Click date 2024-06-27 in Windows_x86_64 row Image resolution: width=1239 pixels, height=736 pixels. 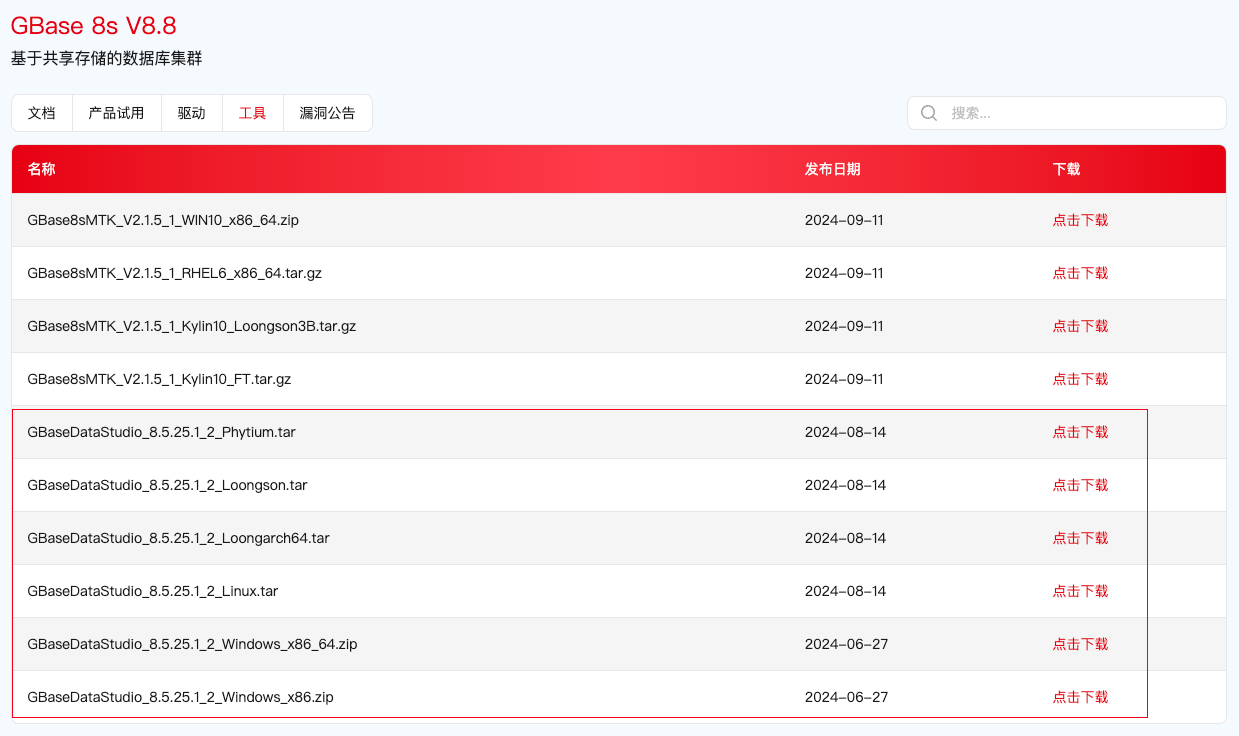pos(846,644)
